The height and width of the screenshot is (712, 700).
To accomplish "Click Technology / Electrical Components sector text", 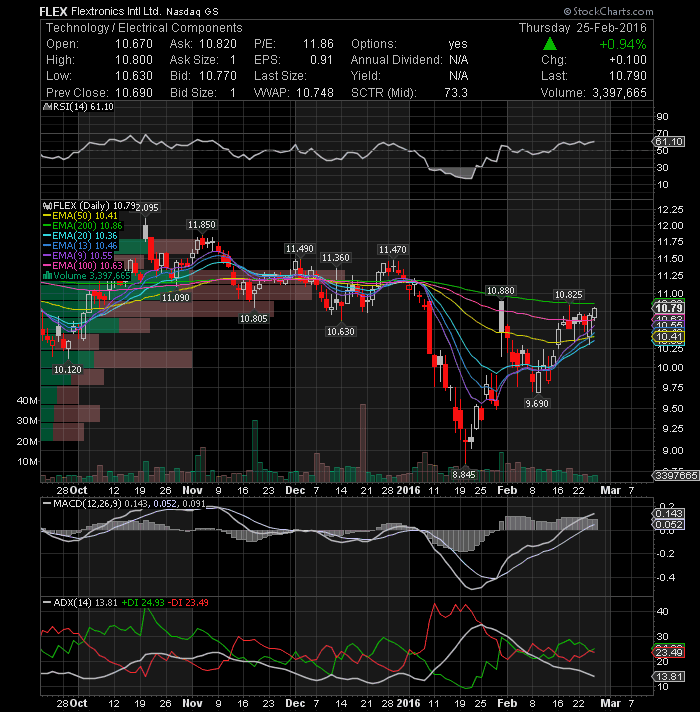I will tap(144, 28).
